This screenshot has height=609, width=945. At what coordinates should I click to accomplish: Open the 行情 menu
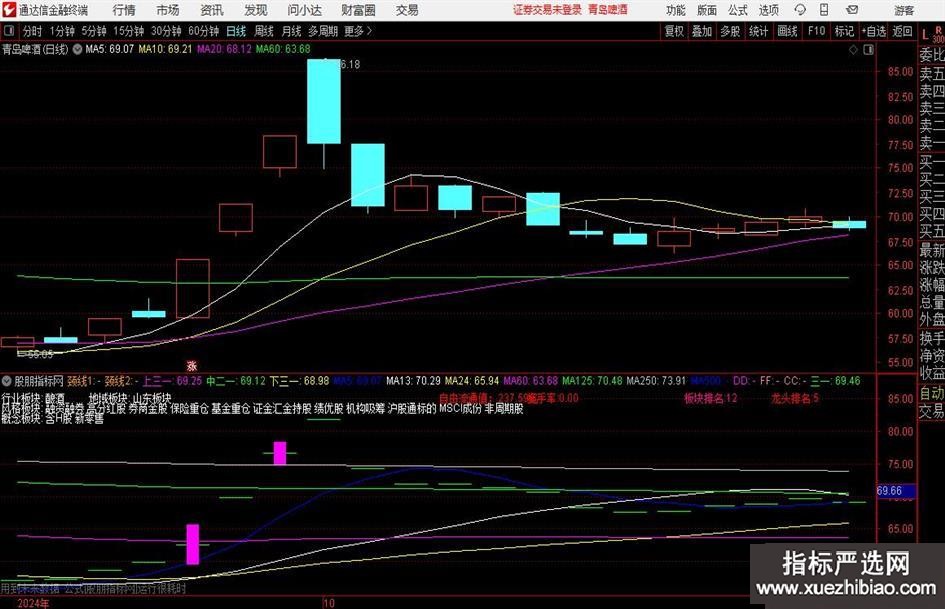tap(124, 10)
